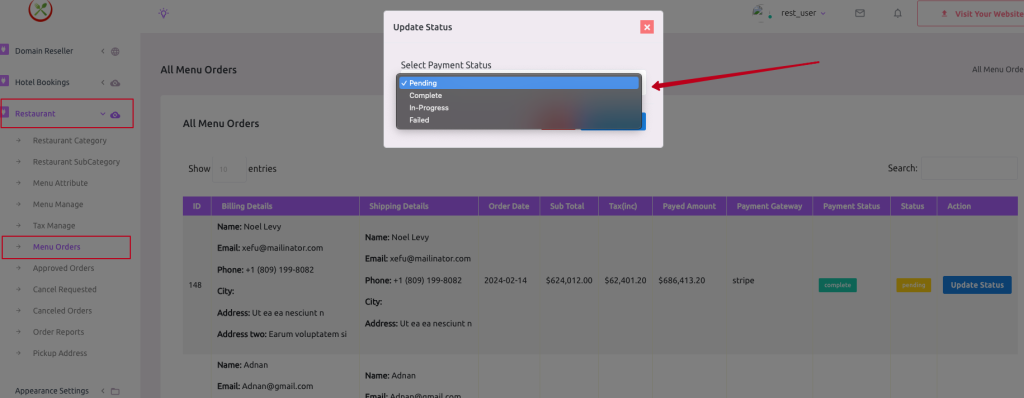This screenshot has width=1024, height=398.
Task: Sort by the ID column header
Action: (197, 206)
